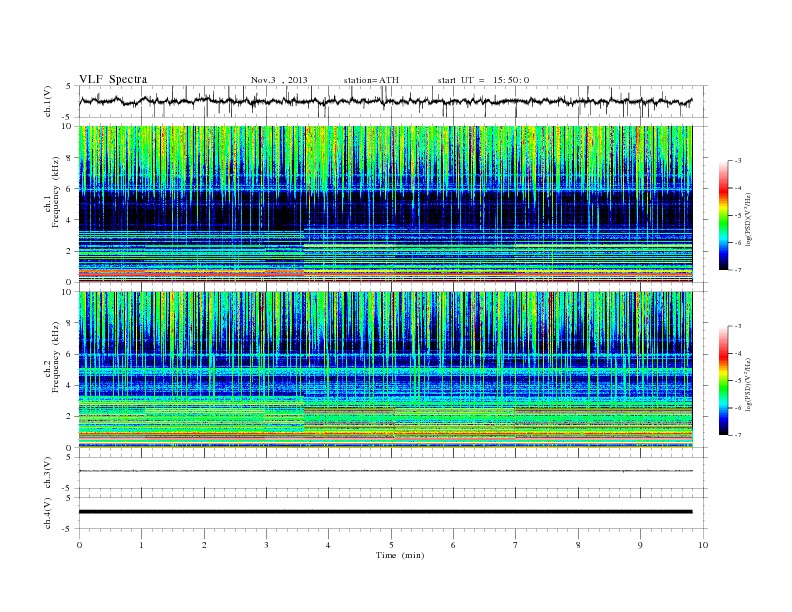Select the ch.2 'Frequency (kHz)' axis title
Image resolution: width=792 pixels, height=612 pixels.
pos(56,357)
